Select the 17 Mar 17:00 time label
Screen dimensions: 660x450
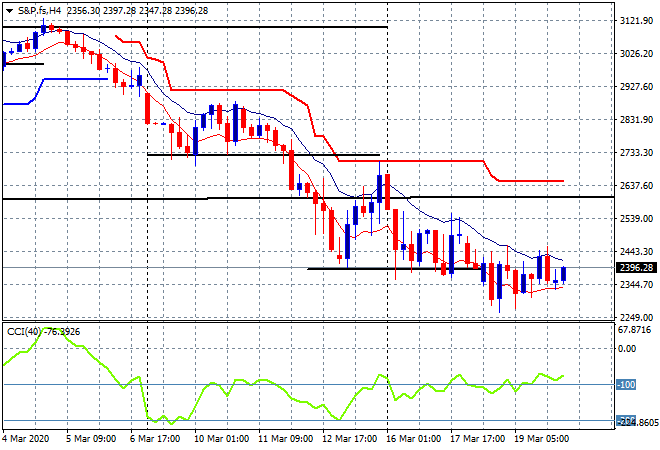(477, 439)
